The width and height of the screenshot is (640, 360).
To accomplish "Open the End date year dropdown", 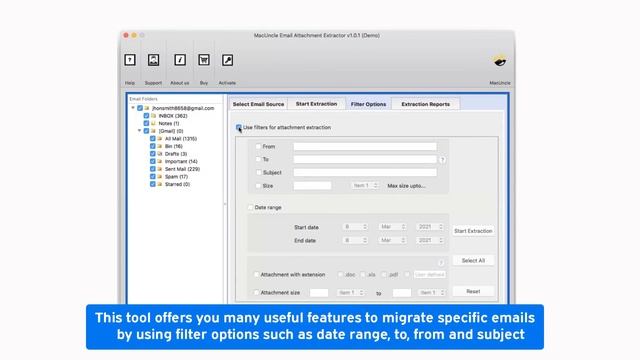I will click(430, 240).
